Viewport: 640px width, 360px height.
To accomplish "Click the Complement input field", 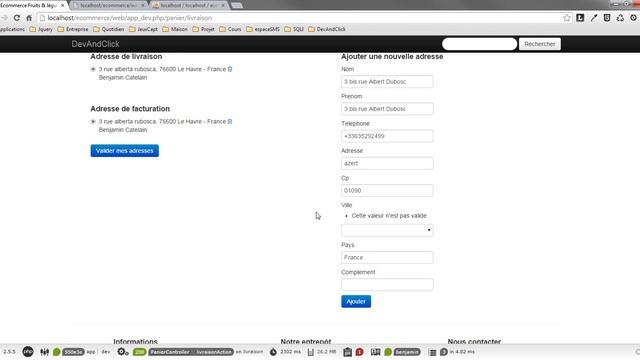I will (387, 284).
